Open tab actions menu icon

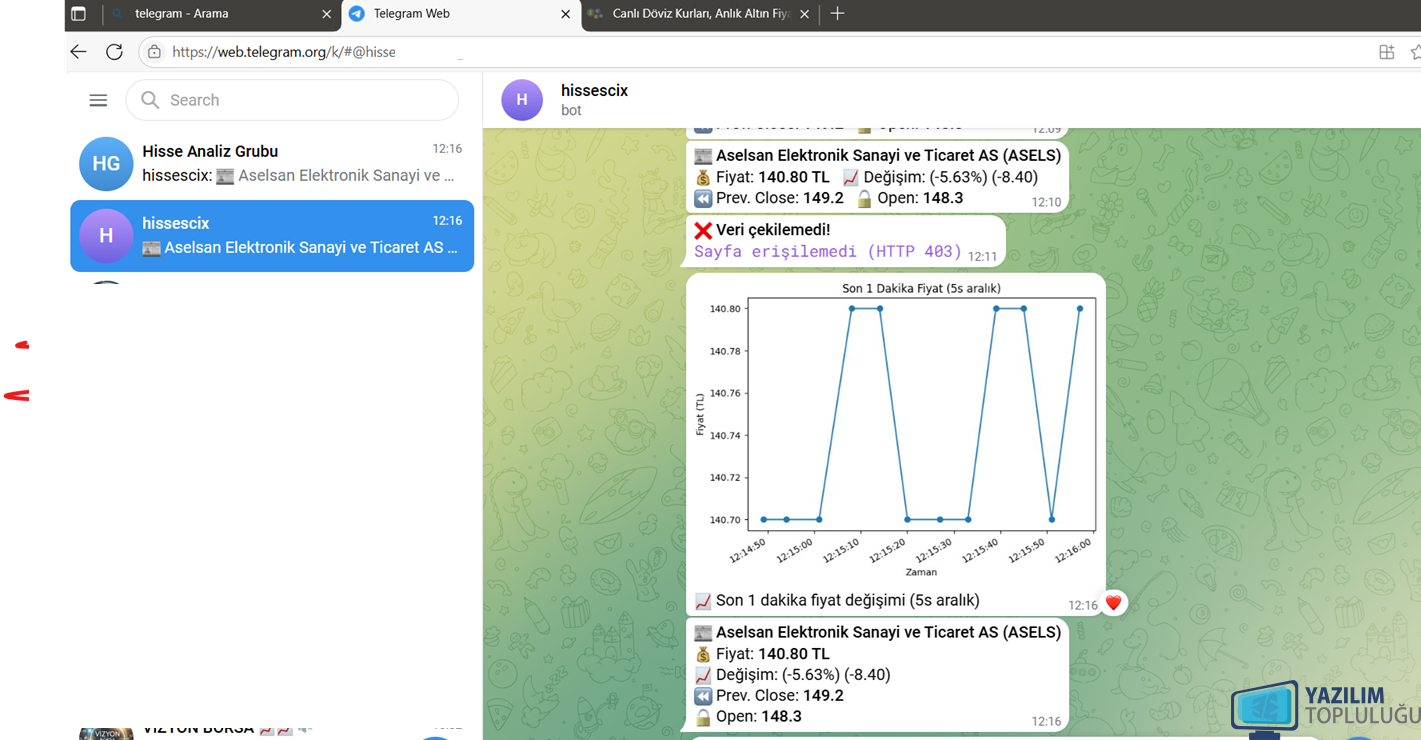tap(78, 14)
